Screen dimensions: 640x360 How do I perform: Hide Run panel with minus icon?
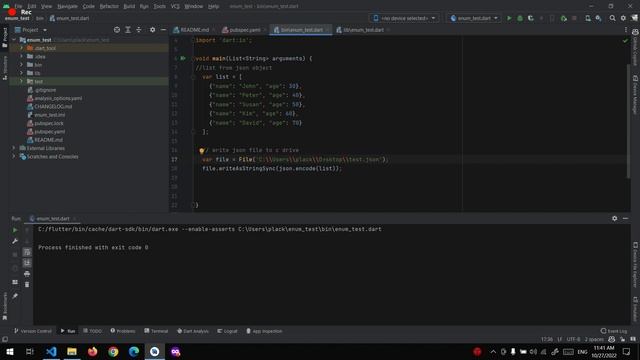click(625, 218)
